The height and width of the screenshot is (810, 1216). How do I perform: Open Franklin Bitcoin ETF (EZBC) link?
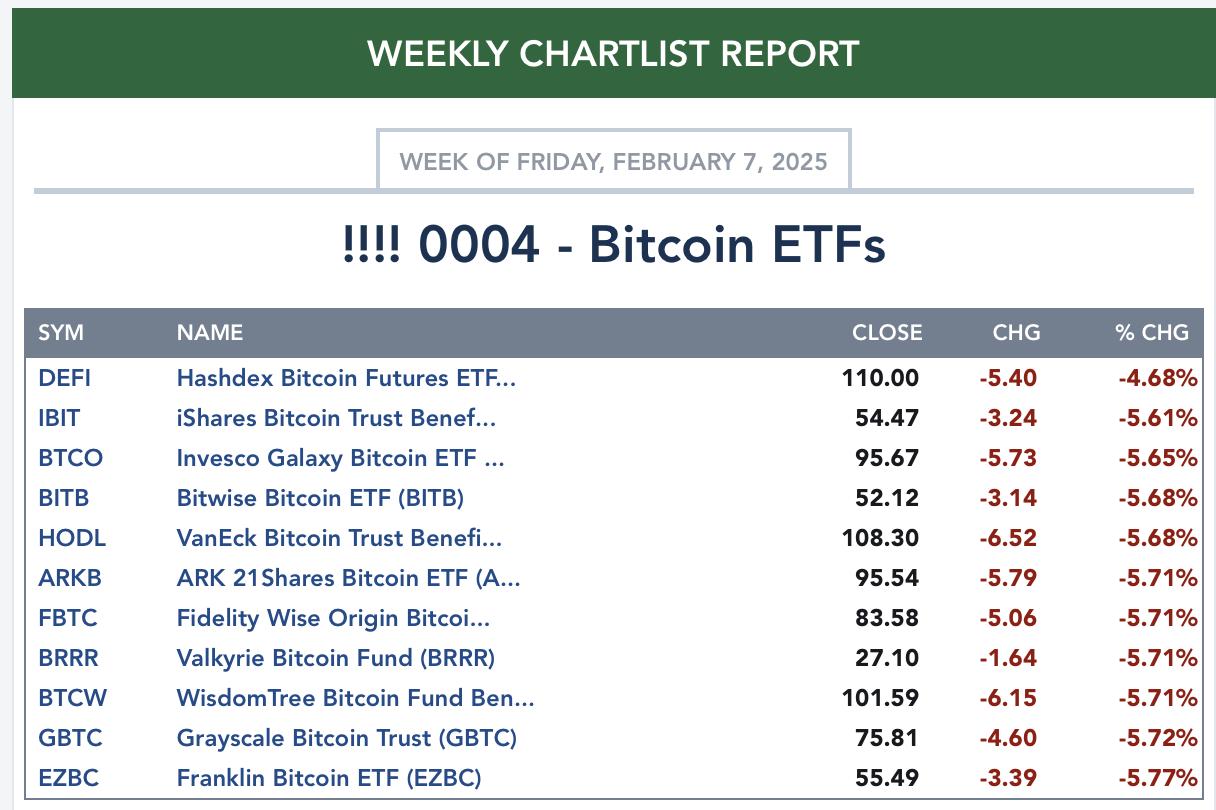pyautogui.click(x=329, y=778)
